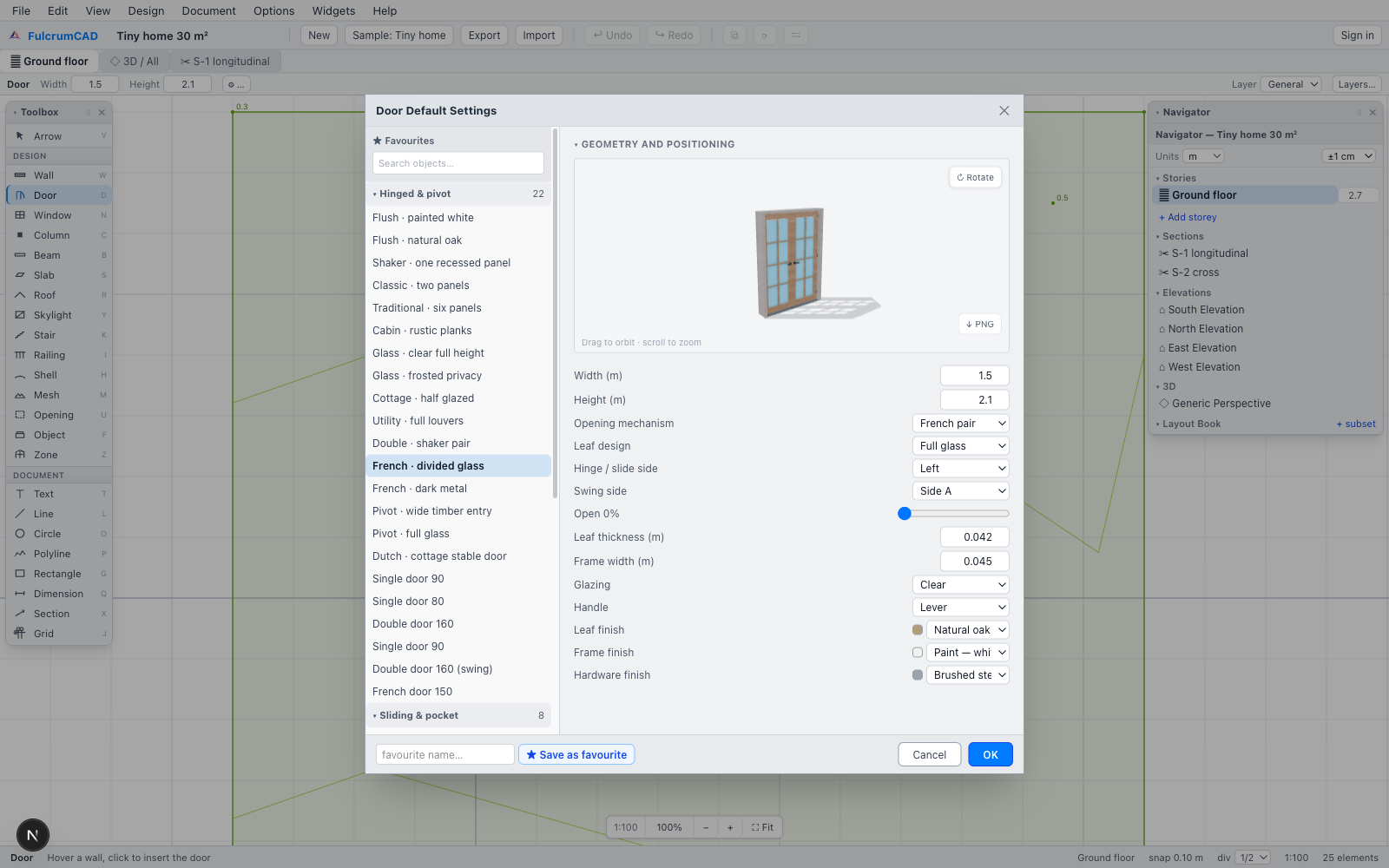
Task: Choose the Stair tool icon
Action: [20, 335]
